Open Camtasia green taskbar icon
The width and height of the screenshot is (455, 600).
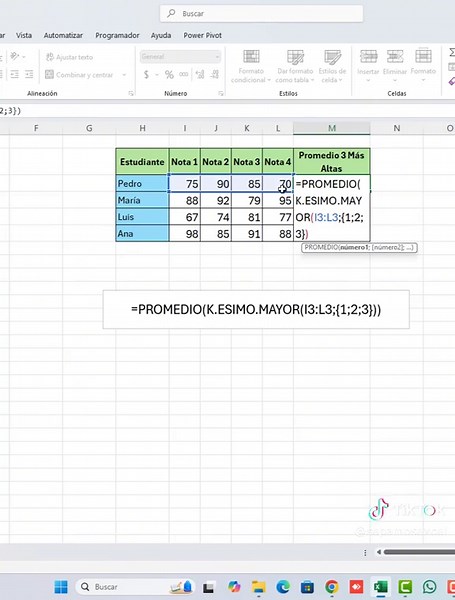405,587
